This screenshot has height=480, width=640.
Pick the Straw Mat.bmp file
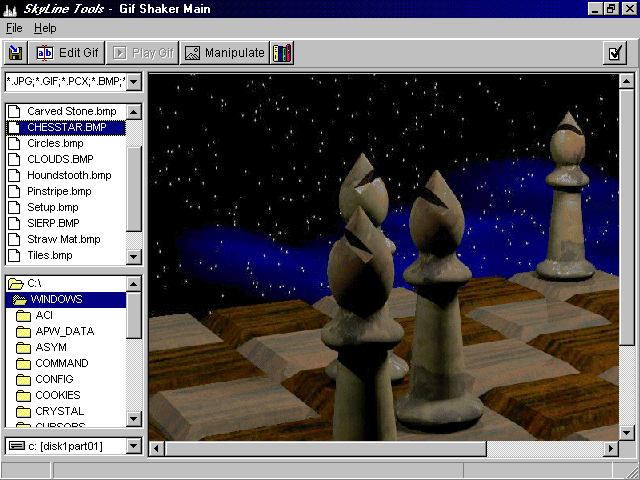point(63,239)
